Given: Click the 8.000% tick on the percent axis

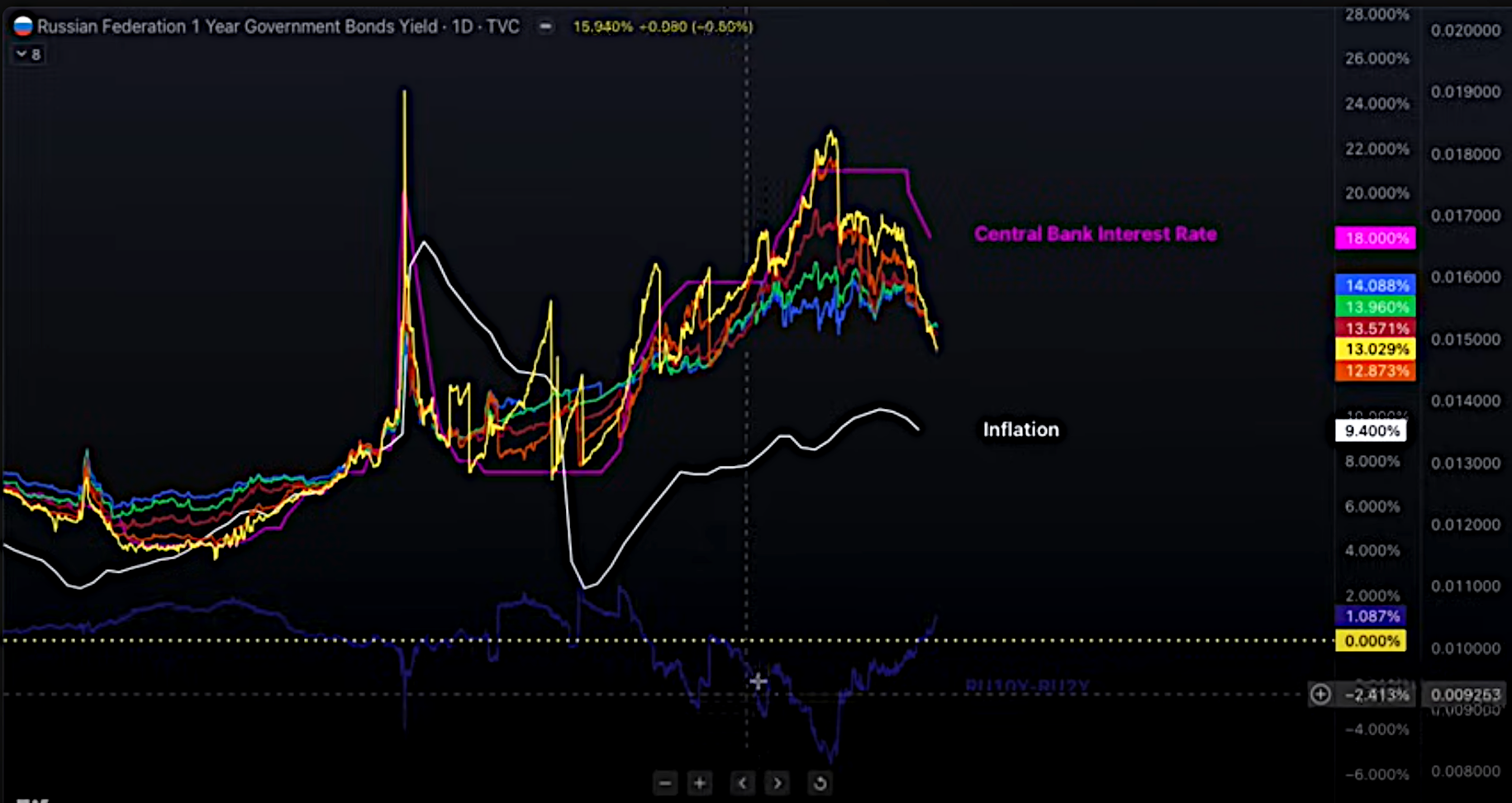Looking at the screenshot, I should click(x=1372, y=462).
